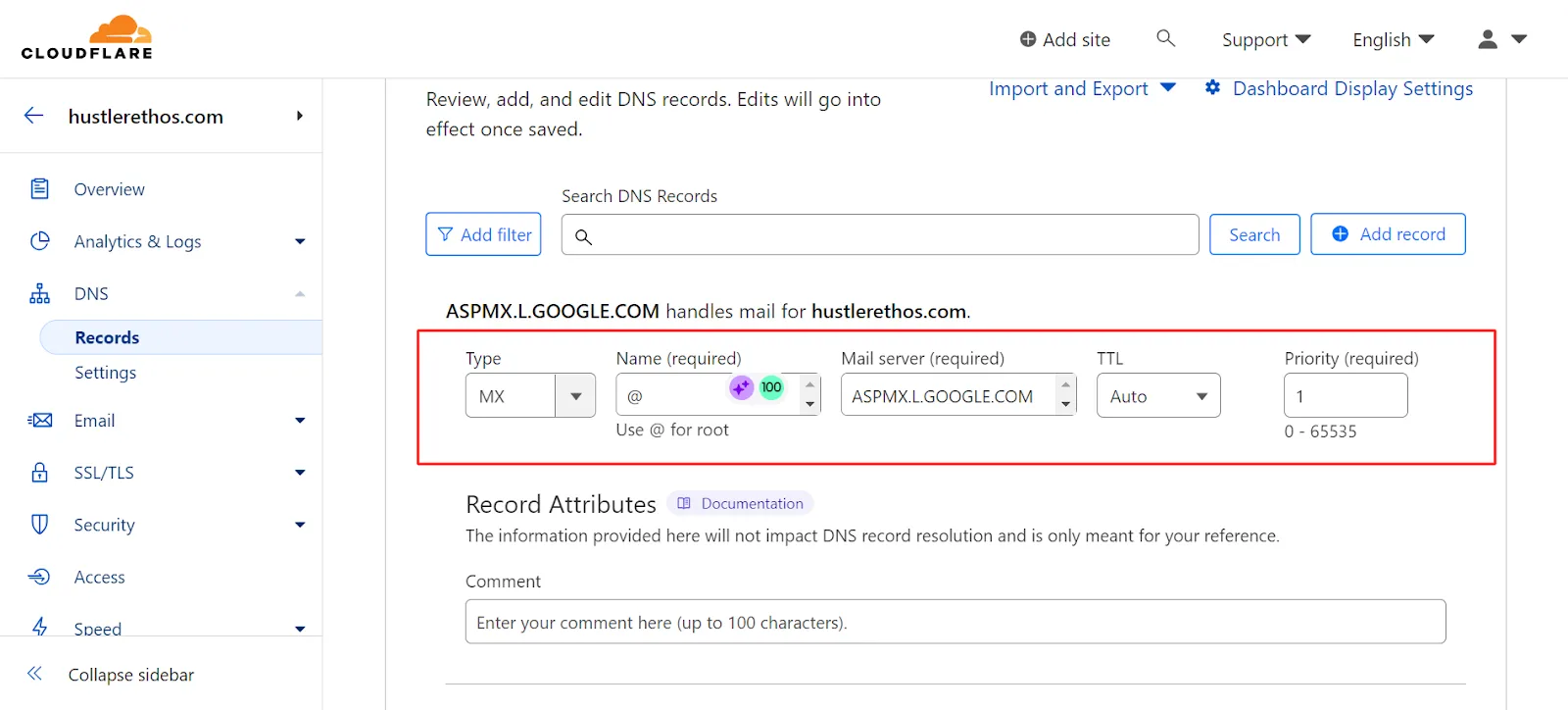This screenshot has width=1568, height=710.
Task: Open the TTL Auto dropdown
Action: pos(1158,395)
